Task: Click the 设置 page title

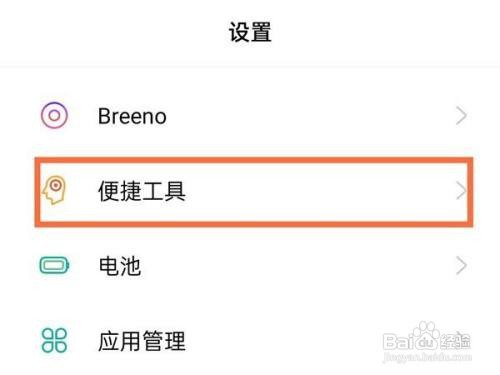Action: pyautogui.click(x=250, y=32)
